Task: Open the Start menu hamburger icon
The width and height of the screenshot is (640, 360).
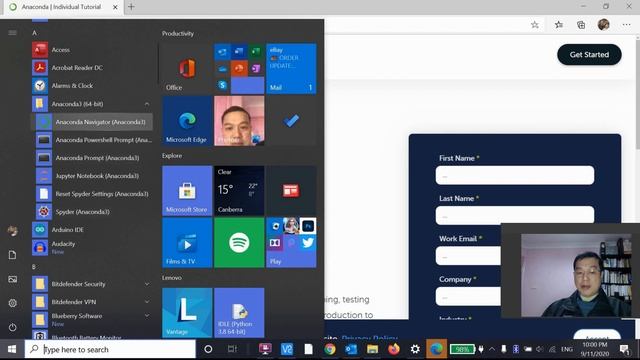Action: pos(12,33)
